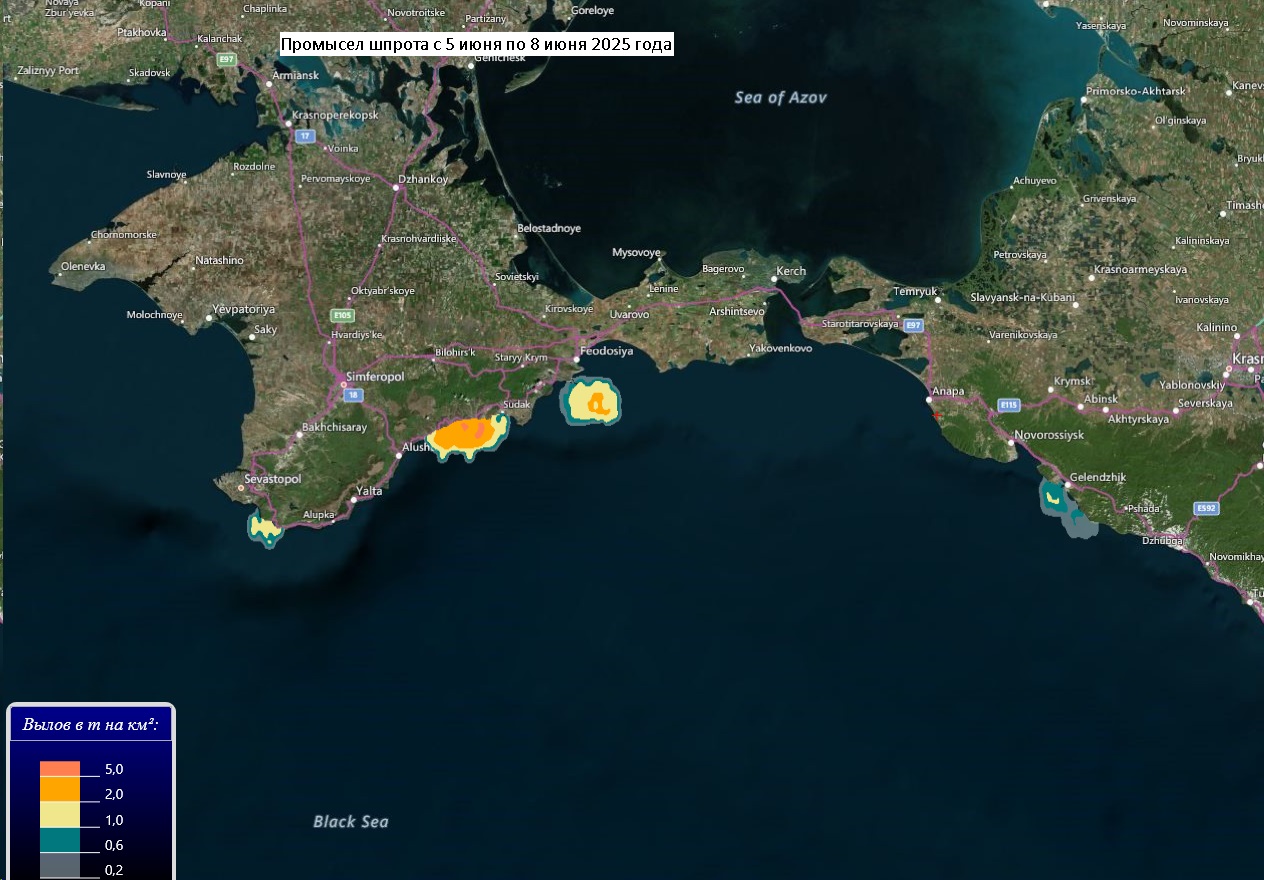Screen dimensions: 1264x880
Task: Select the Temryuk town label
Action: pos(916,291)
